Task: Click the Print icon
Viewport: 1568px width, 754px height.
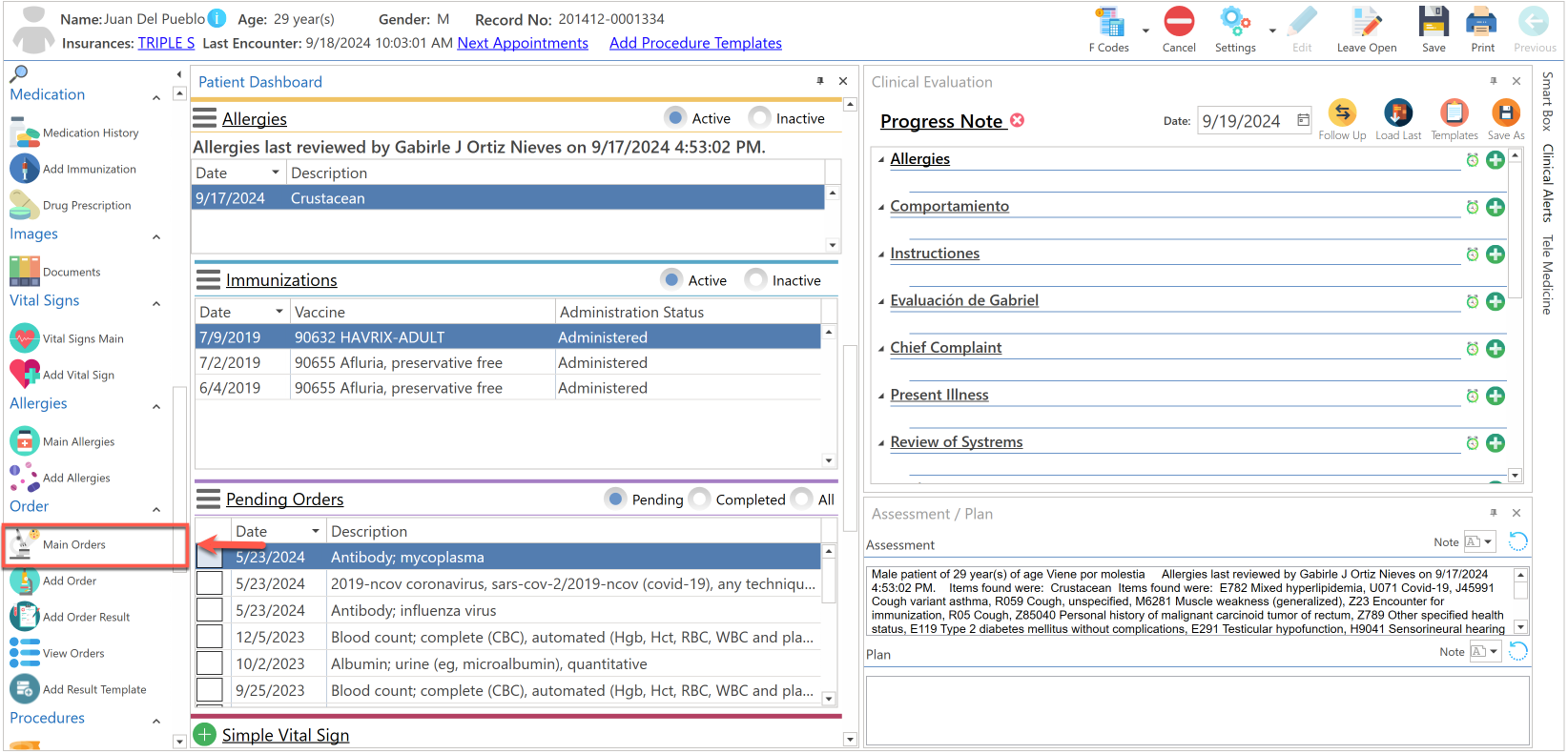Action: click(1482, 22)
